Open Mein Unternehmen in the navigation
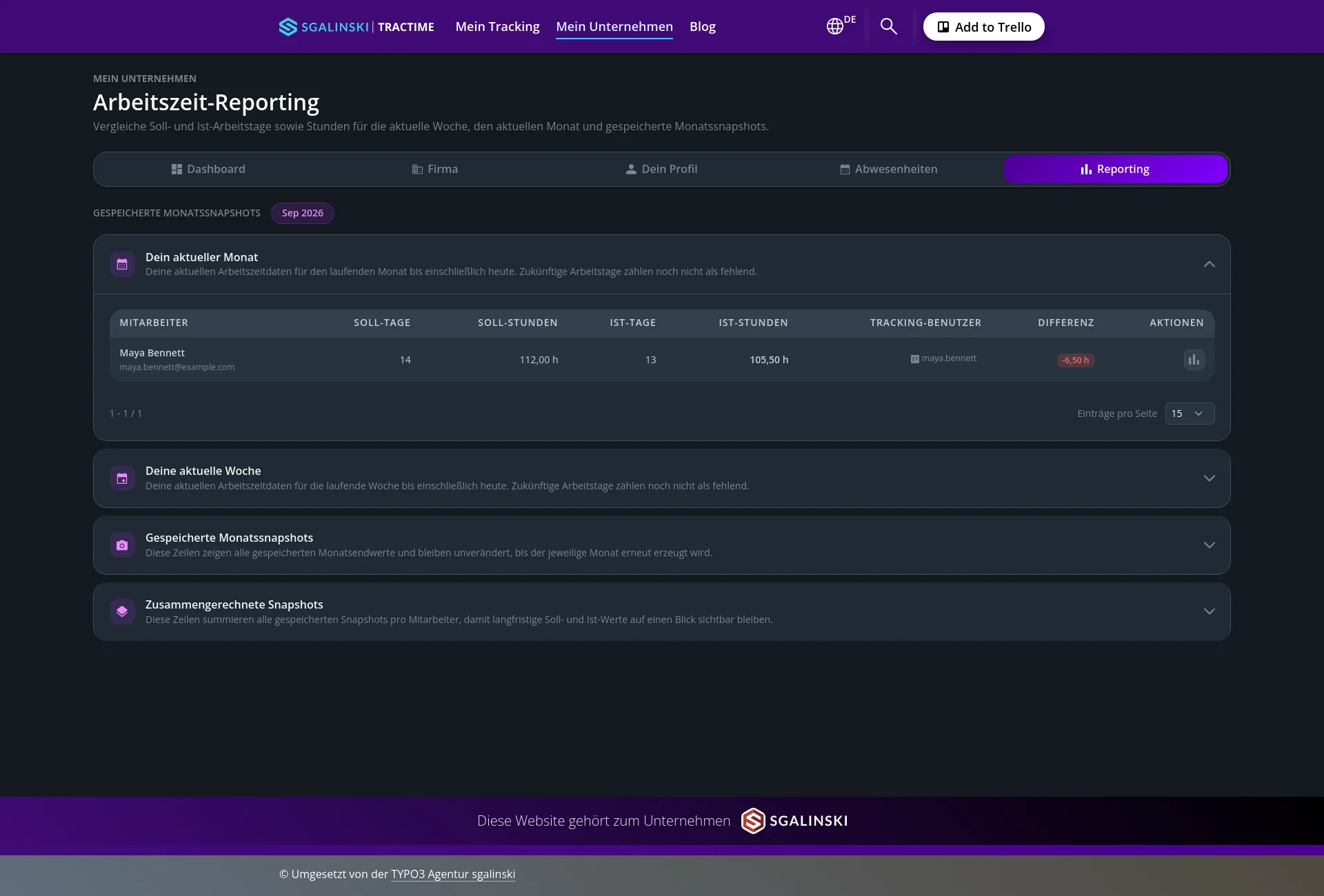 614,27
